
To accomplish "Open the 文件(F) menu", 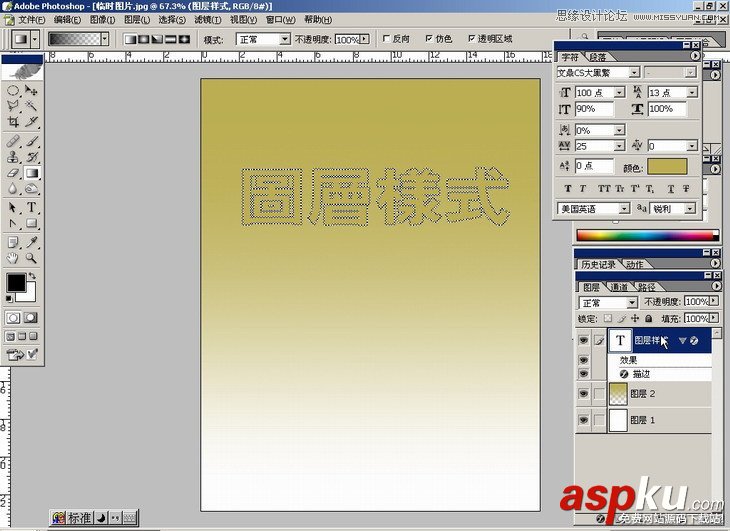I will (31, 20).
